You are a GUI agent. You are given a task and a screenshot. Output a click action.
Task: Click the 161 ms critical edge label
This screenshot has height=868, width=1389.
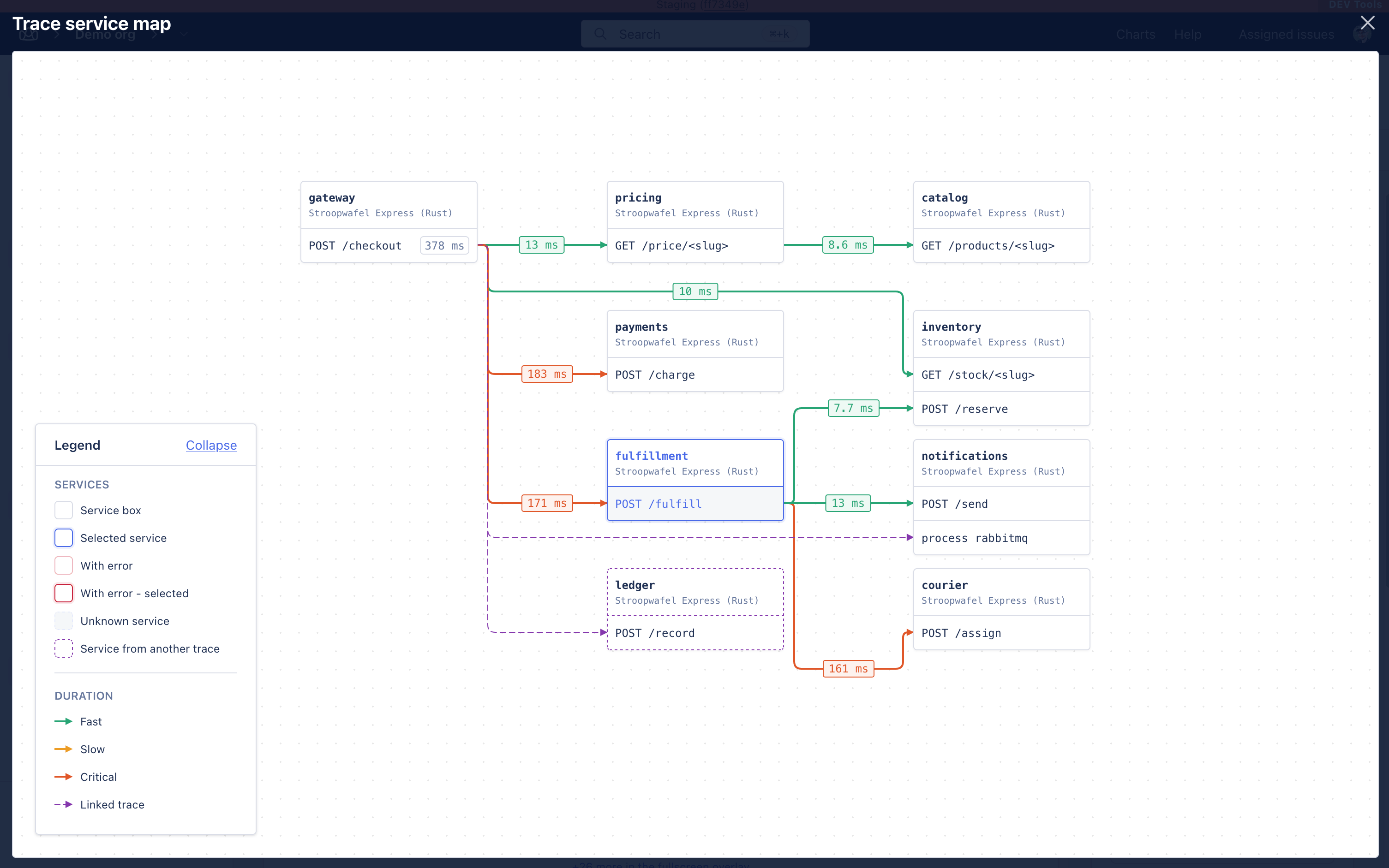click(848, 668)
